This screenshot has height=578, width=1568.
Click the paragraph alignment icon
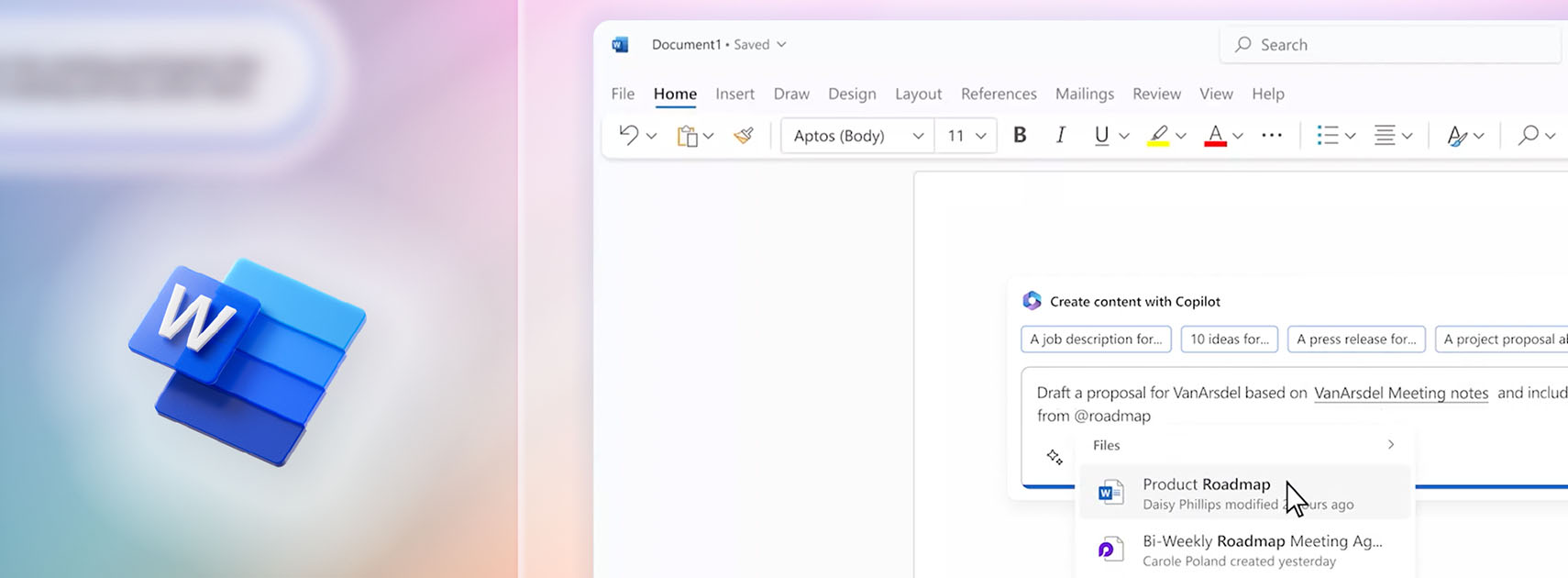pos(1385,136)
